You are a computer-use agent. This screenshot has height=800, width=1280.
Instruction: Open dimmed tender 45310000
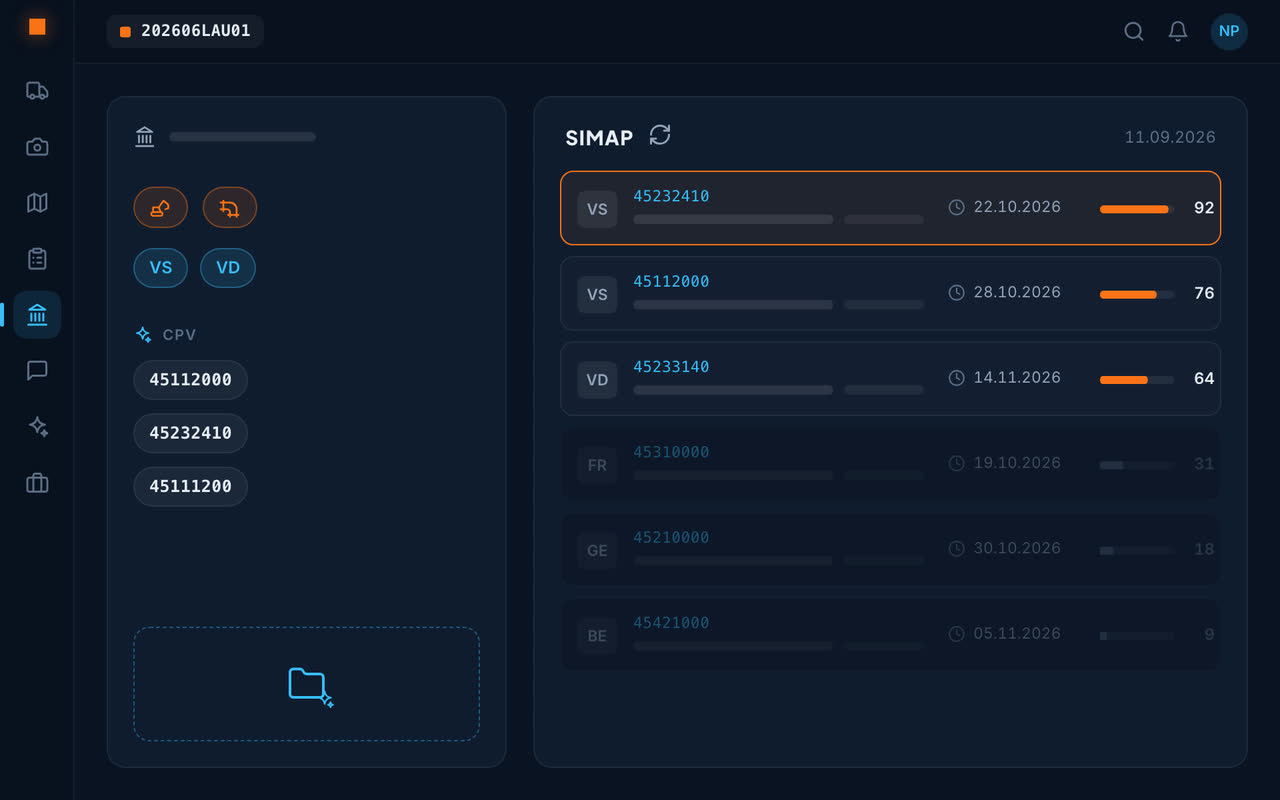[890, 464]
